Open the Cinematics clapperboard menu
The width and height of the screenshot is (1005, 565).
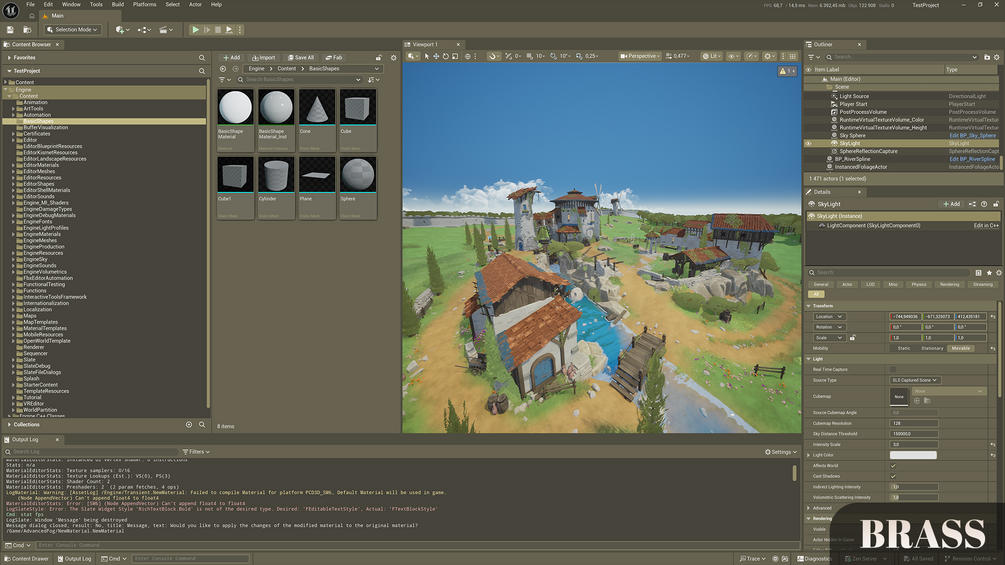(x=166, y=29)
